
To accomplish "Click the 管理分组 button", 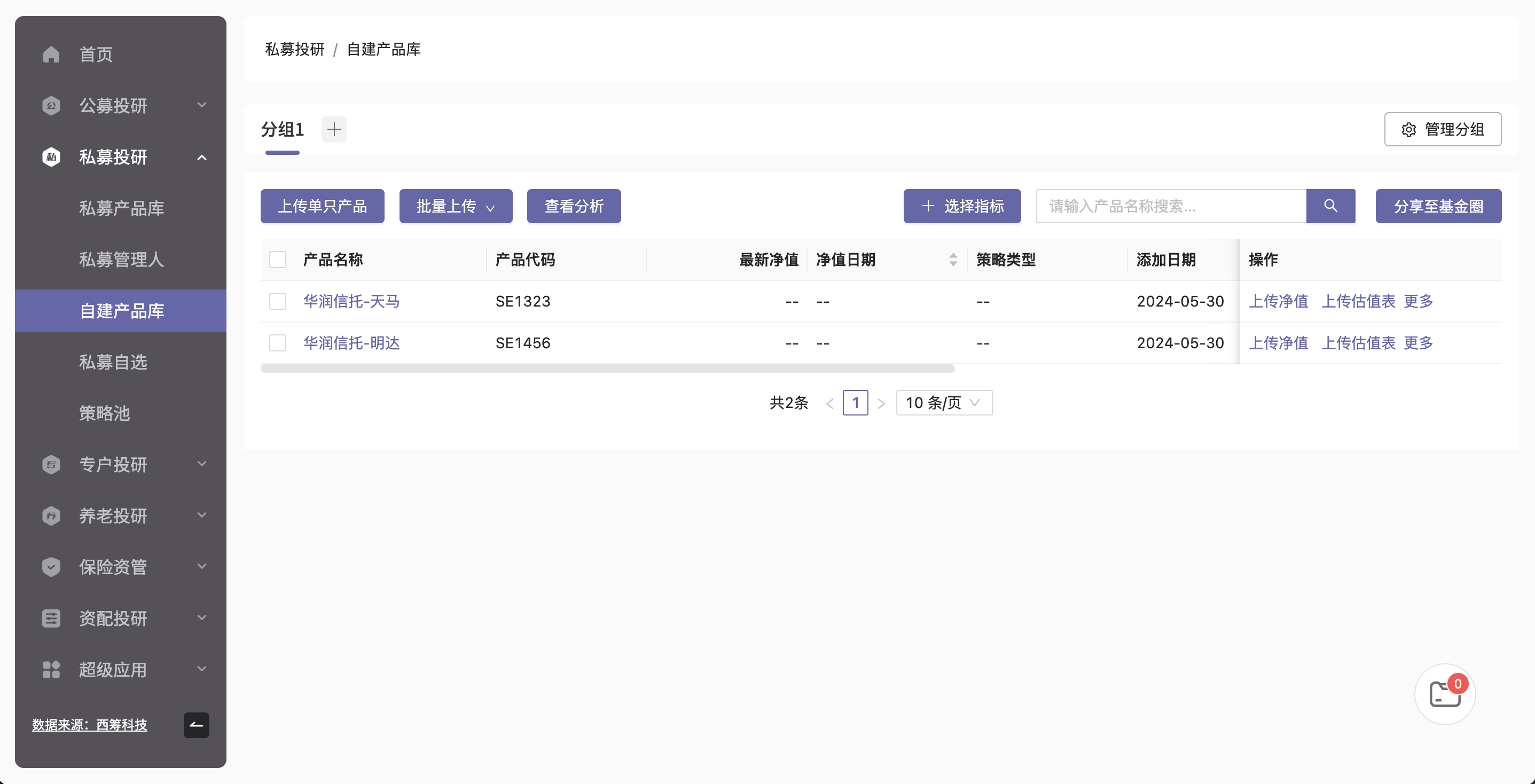I will point(1442,129).
